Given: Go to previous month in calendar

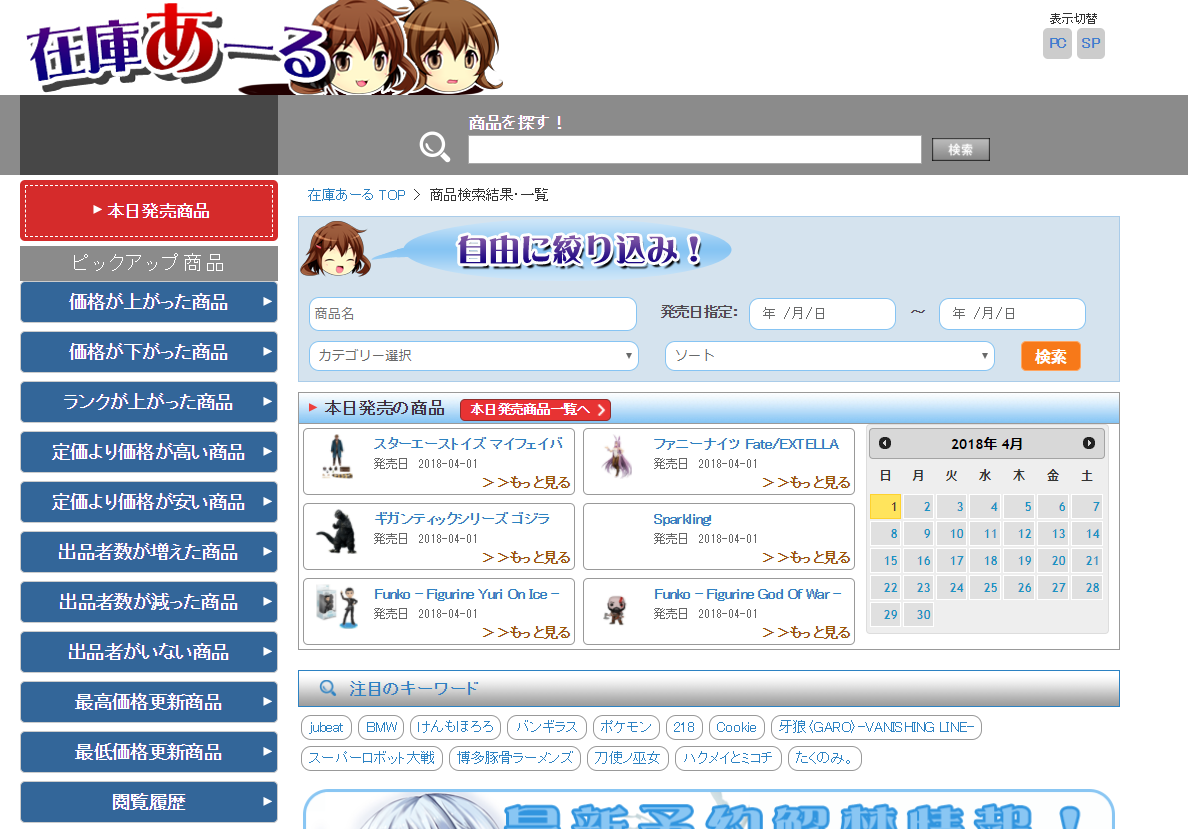Looking at the screenshot, I should [885, 443].
